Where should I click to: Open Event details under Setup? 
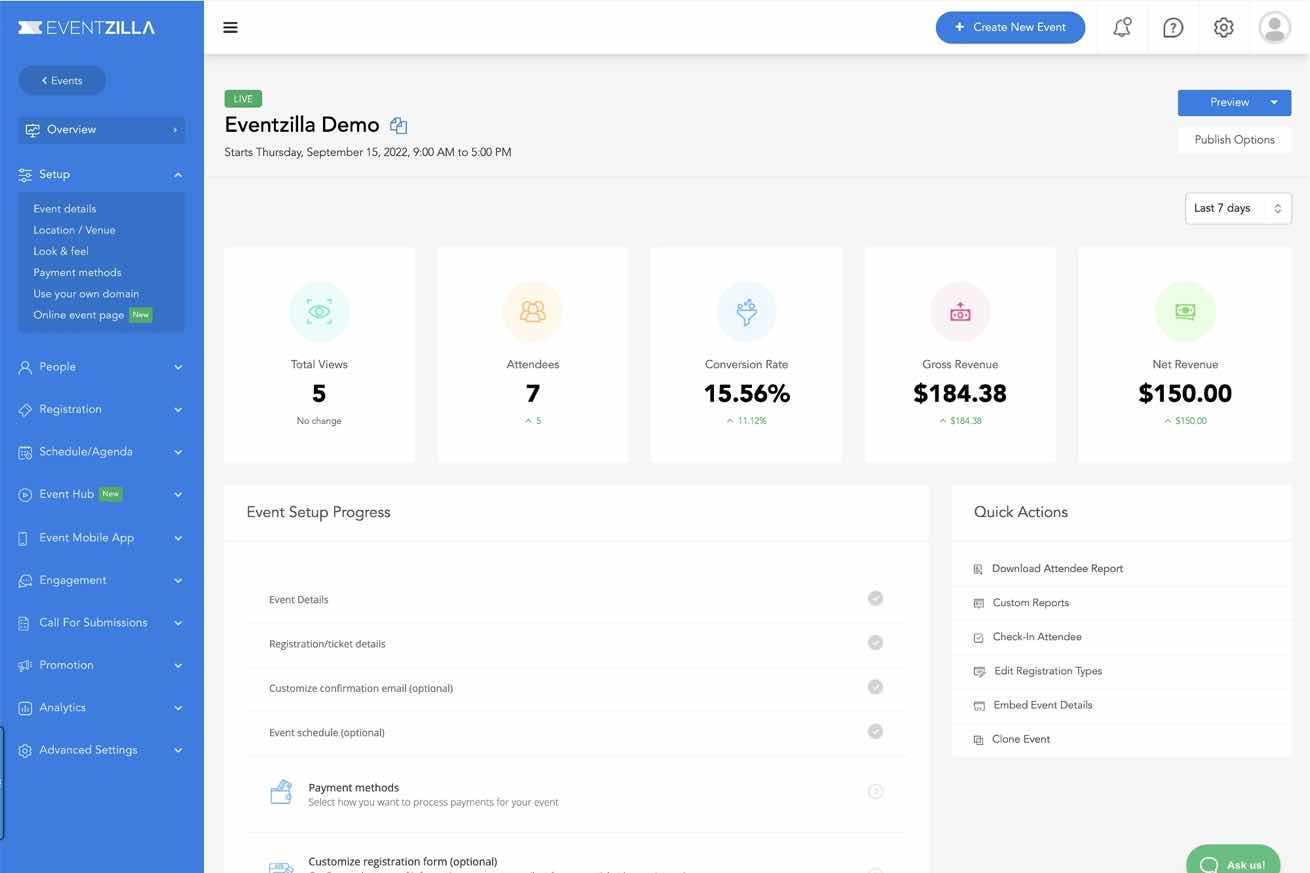tap(65, 209)
